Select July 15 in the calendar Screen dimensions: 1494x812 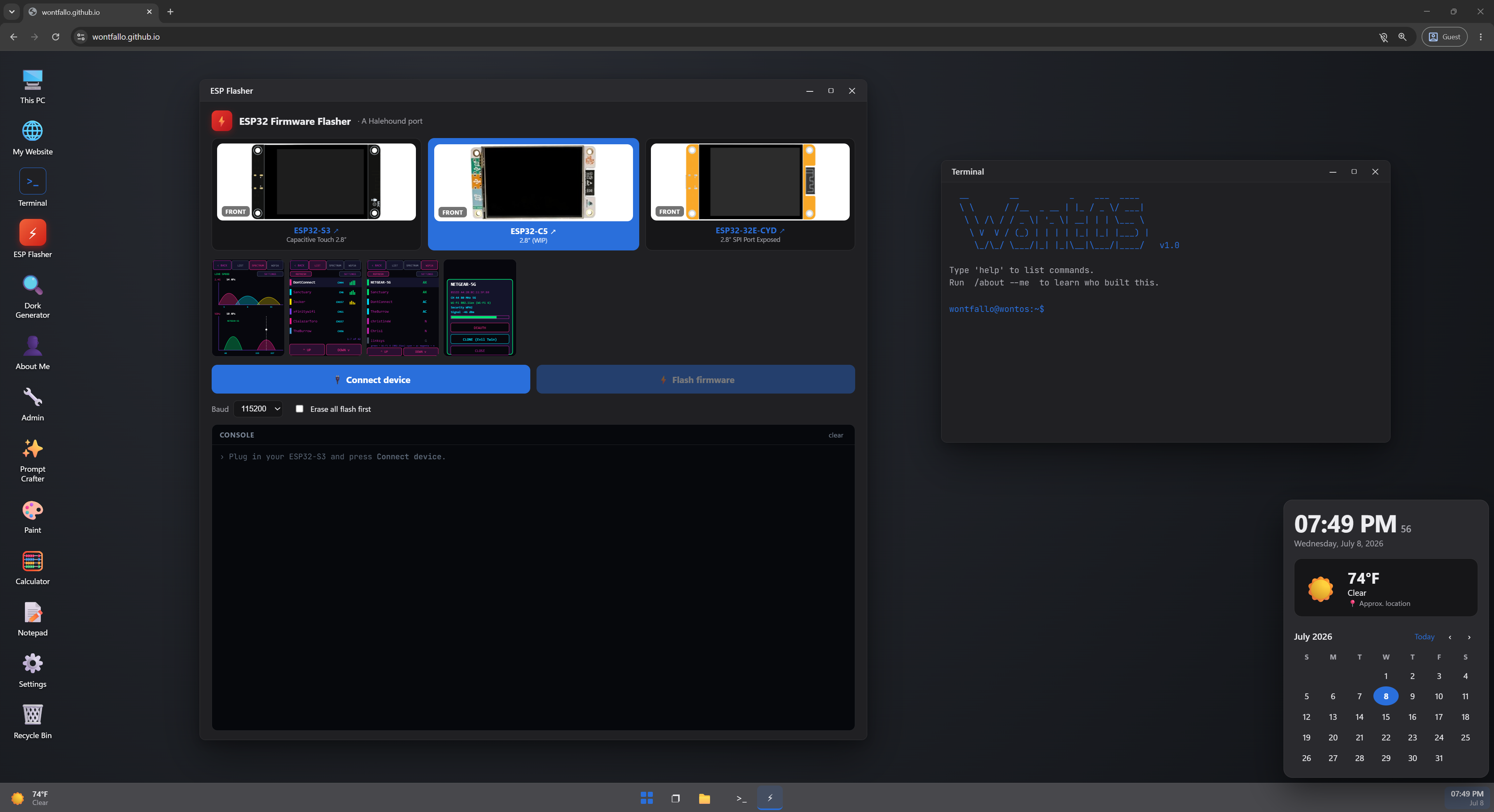point(1385,717)
